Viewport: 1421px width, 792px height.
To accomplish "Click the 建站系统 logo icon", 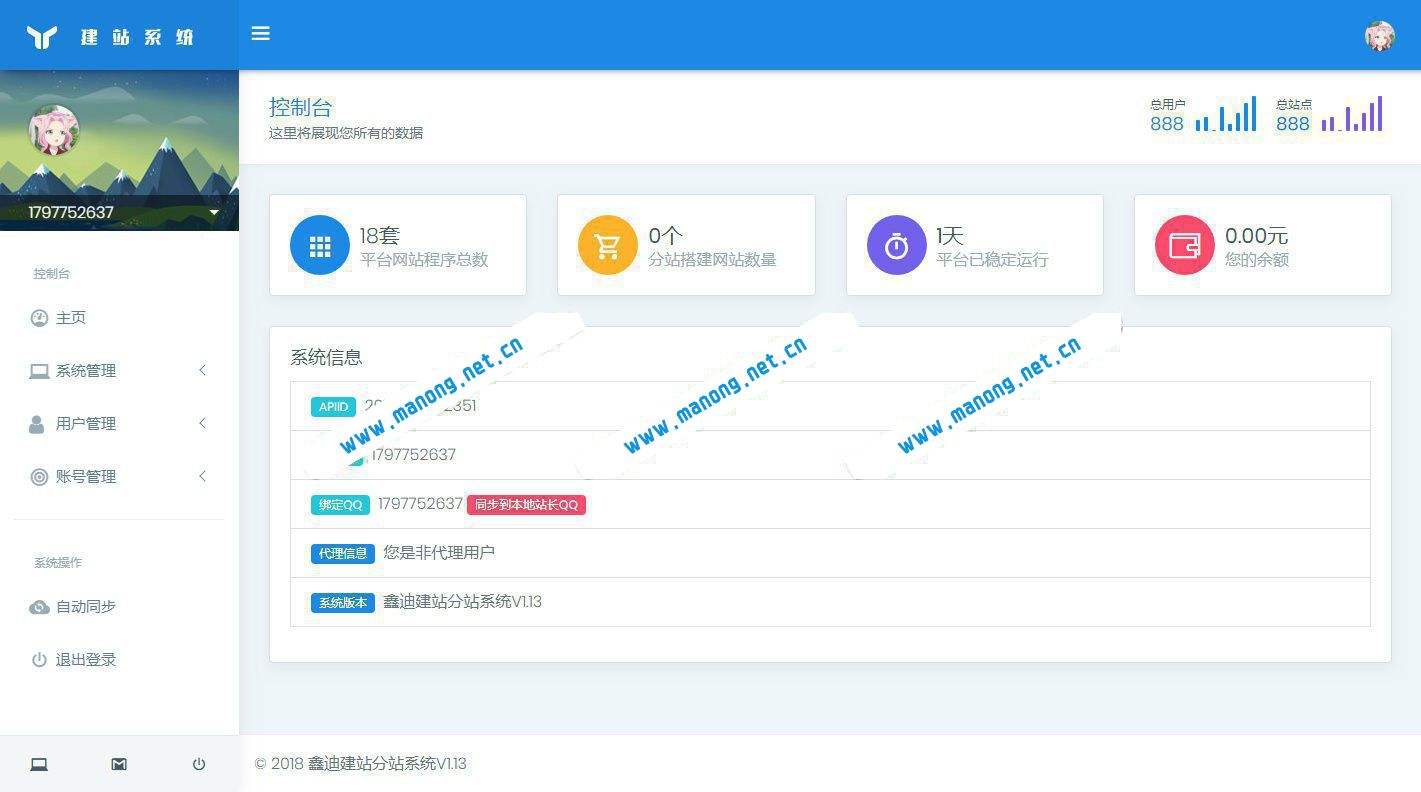I will pyautogui.click(x=43, y=34).
